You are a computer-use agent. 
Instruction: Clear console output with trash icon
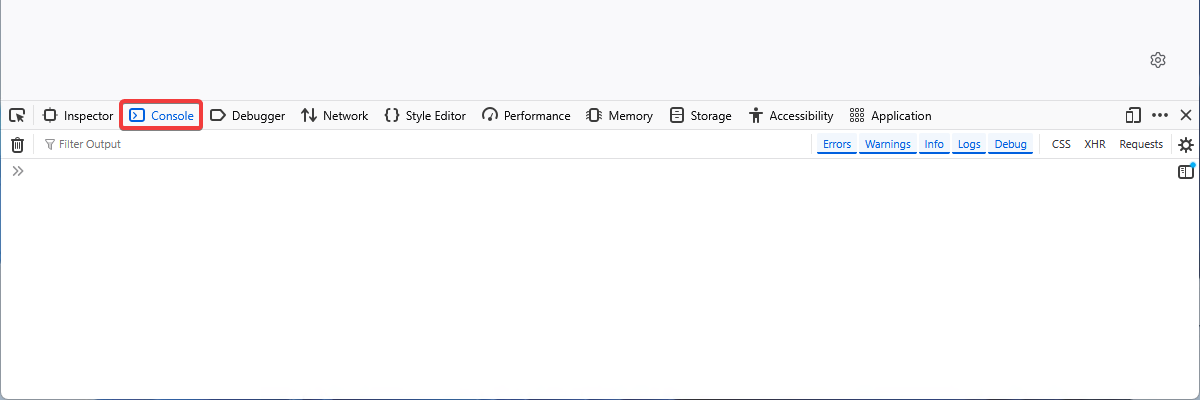click(17, 145)
